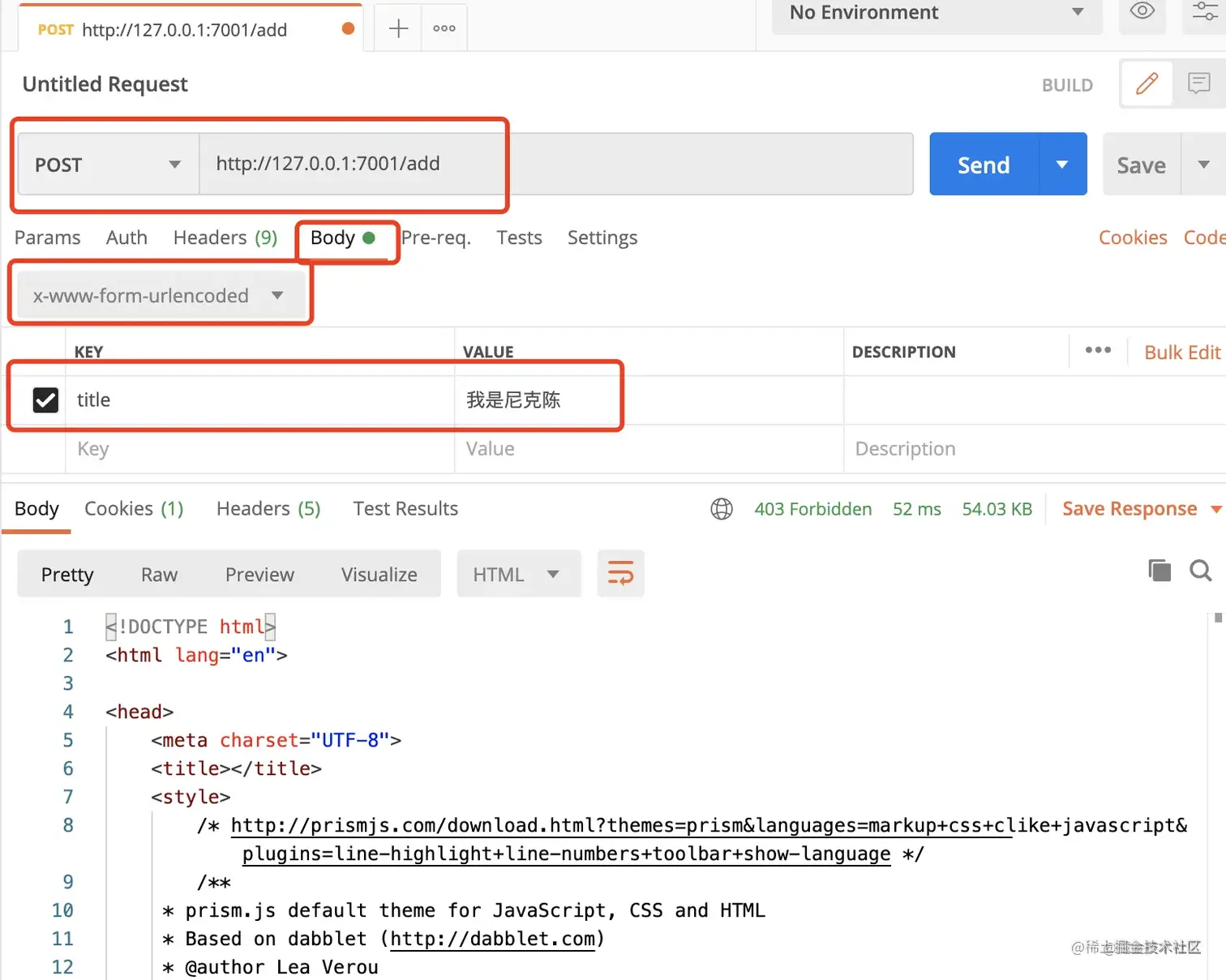1226x980 pixels.
Task: Select the Preview response view
Action: pos(259,574)
